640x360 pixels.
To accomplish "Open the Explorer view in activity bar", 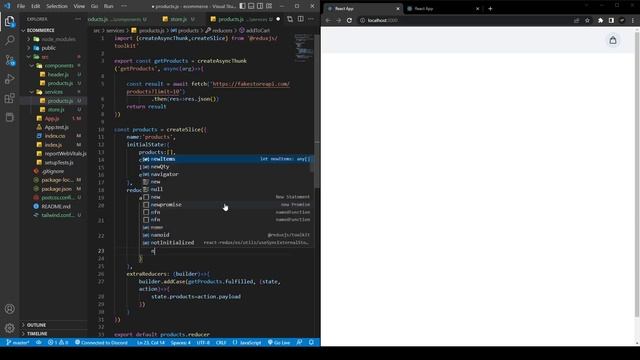I will tap(10, 21).
